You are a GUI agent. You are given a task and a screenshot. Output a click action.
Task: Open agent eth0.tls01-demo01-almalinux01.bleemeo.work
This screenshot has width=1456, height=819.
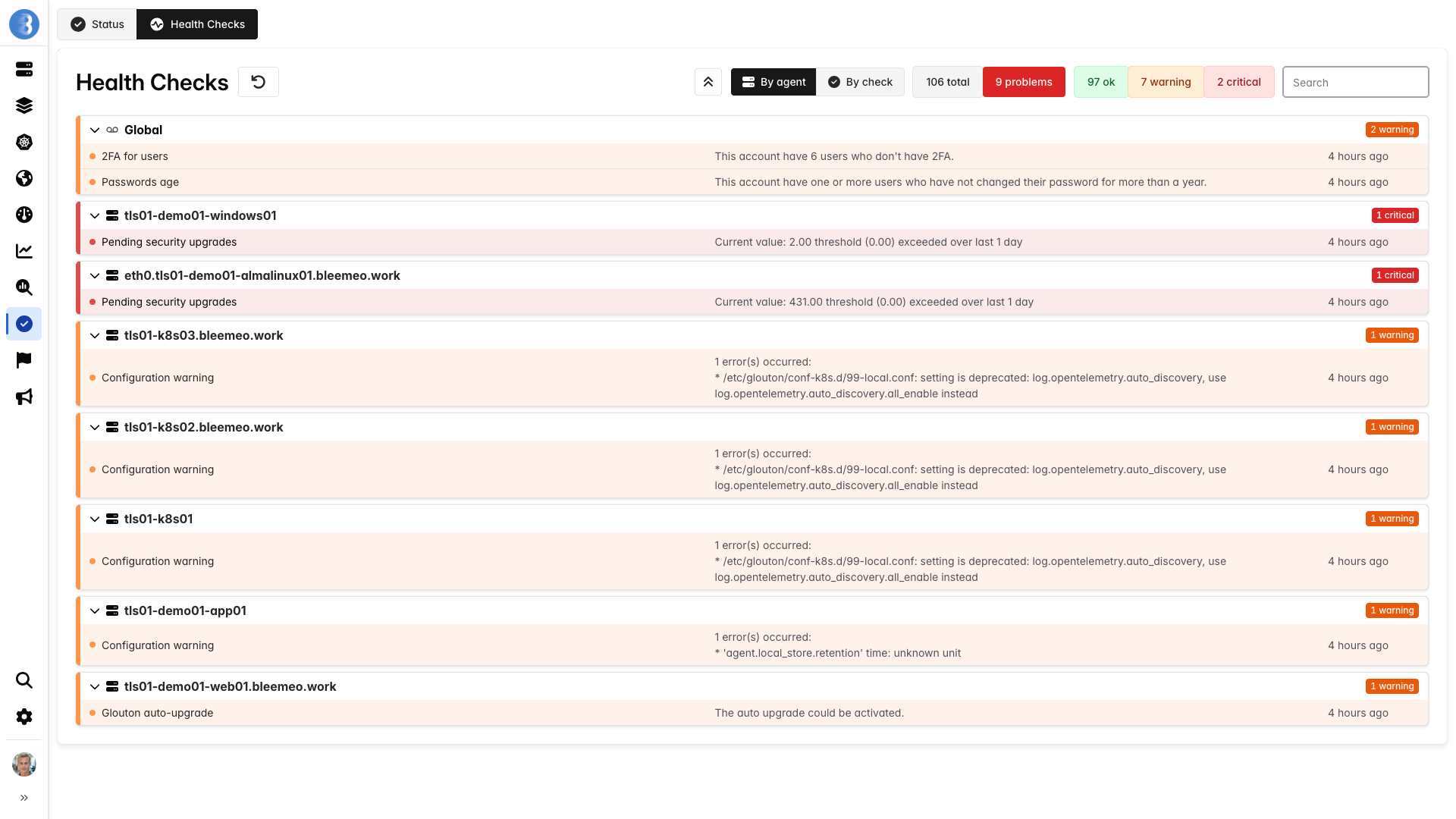pyautogui.click(x=262, y=275)
